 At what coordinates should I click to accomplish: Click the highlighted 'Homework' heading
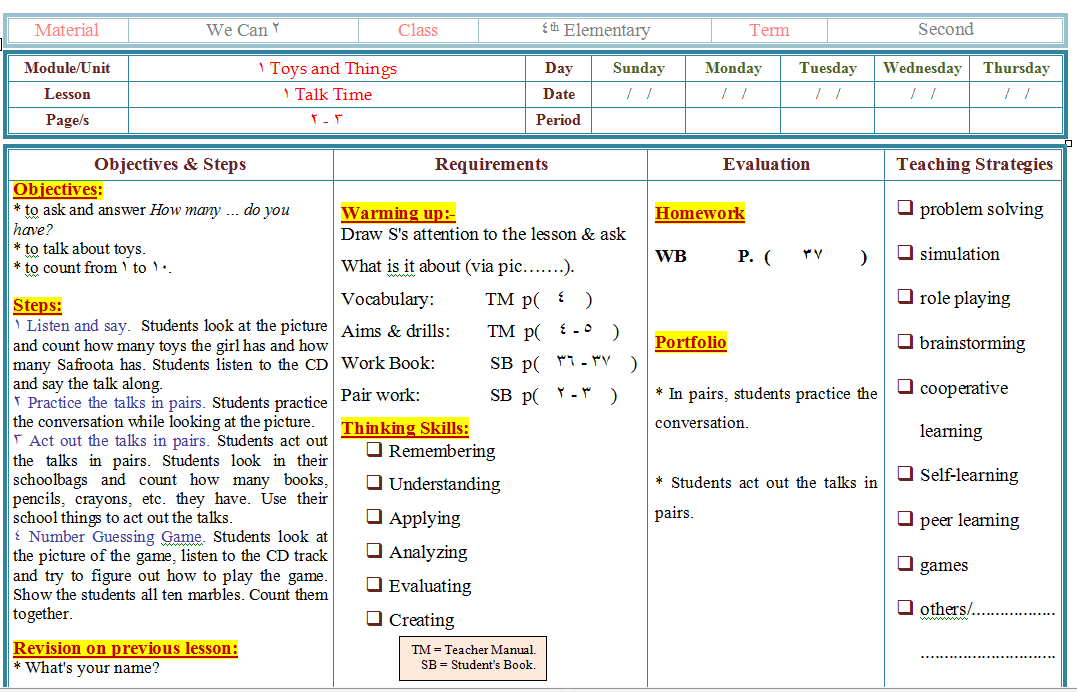[699, 213]
